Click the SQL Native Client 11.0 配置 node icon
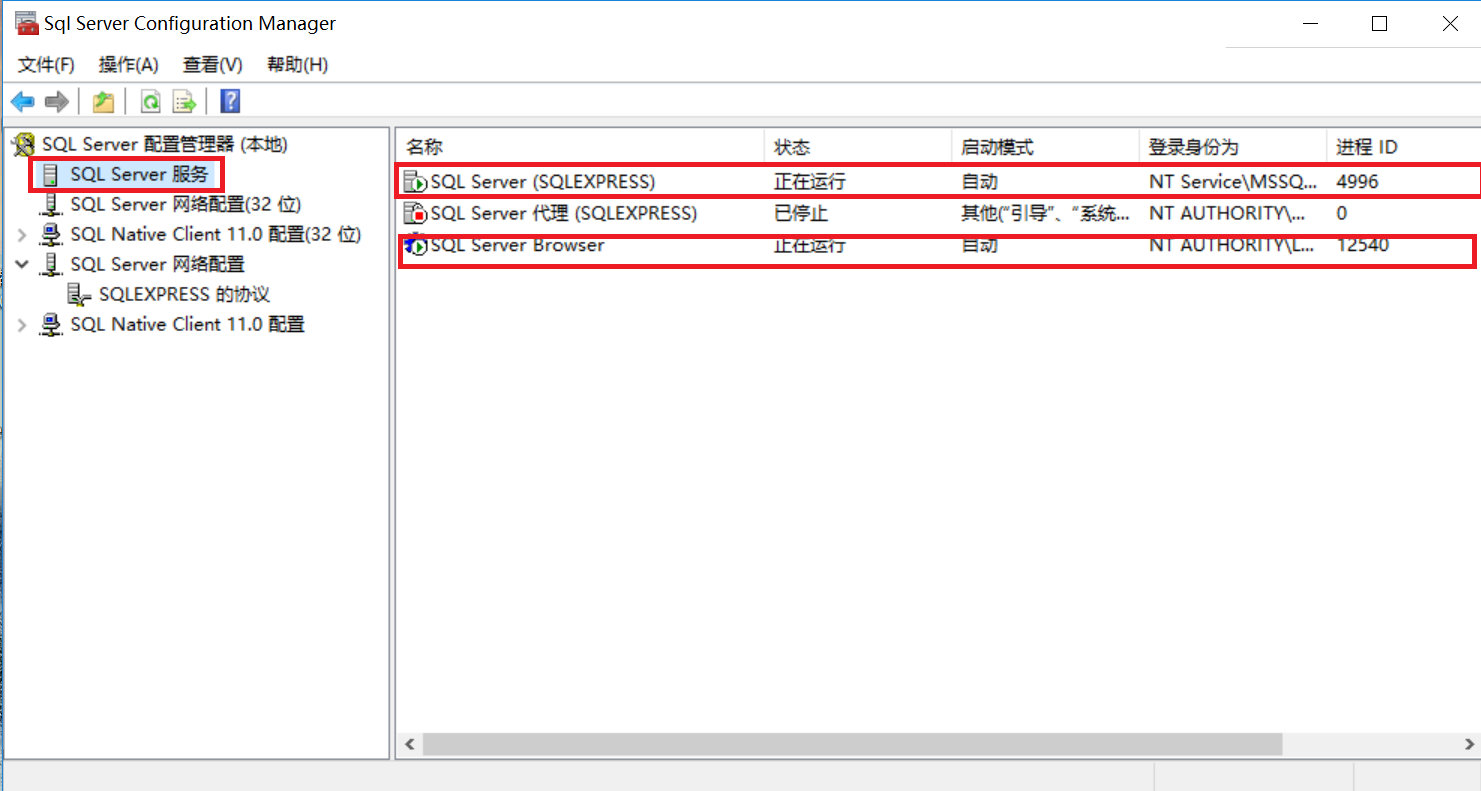Image resolution: width=1481 pixels, height=791 pixels. (x=50, y=325)
